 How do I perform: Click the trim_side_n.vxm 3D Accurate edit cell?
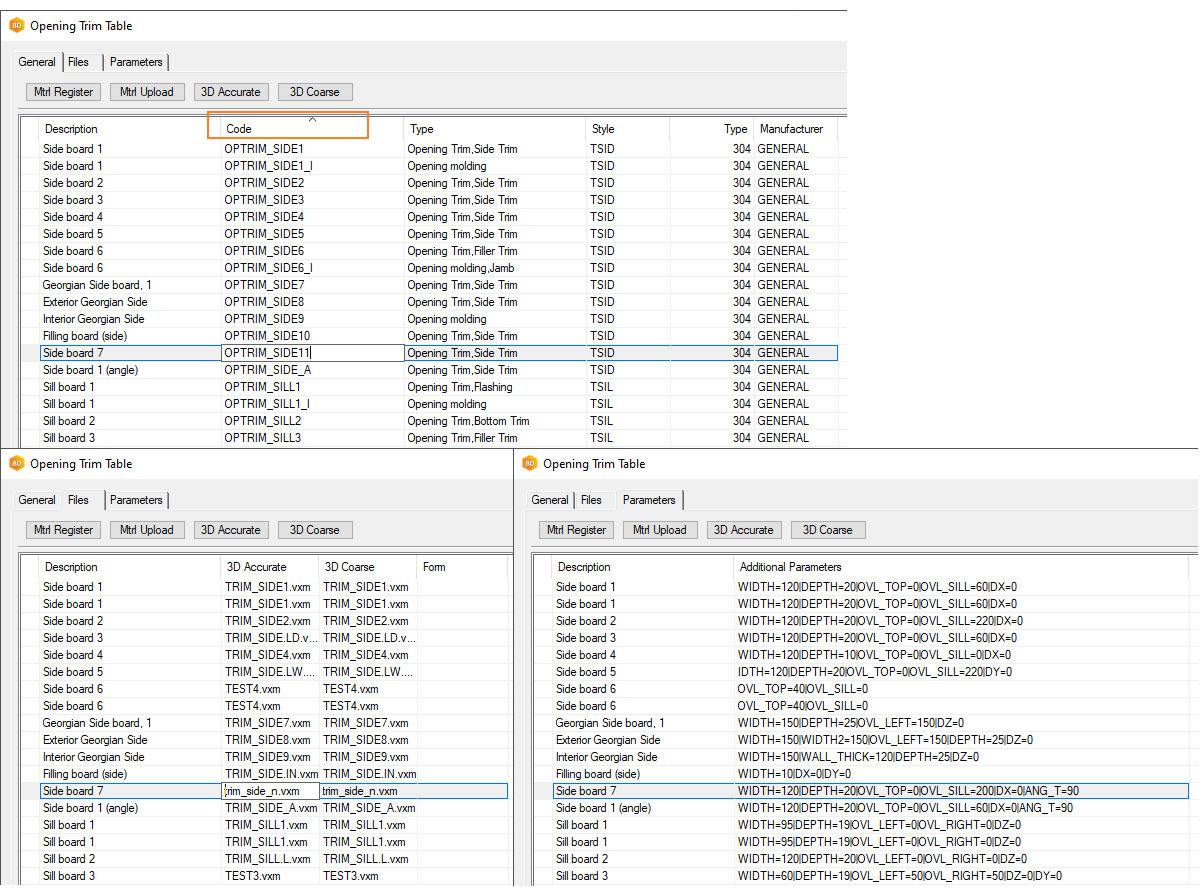coord(269,791)
